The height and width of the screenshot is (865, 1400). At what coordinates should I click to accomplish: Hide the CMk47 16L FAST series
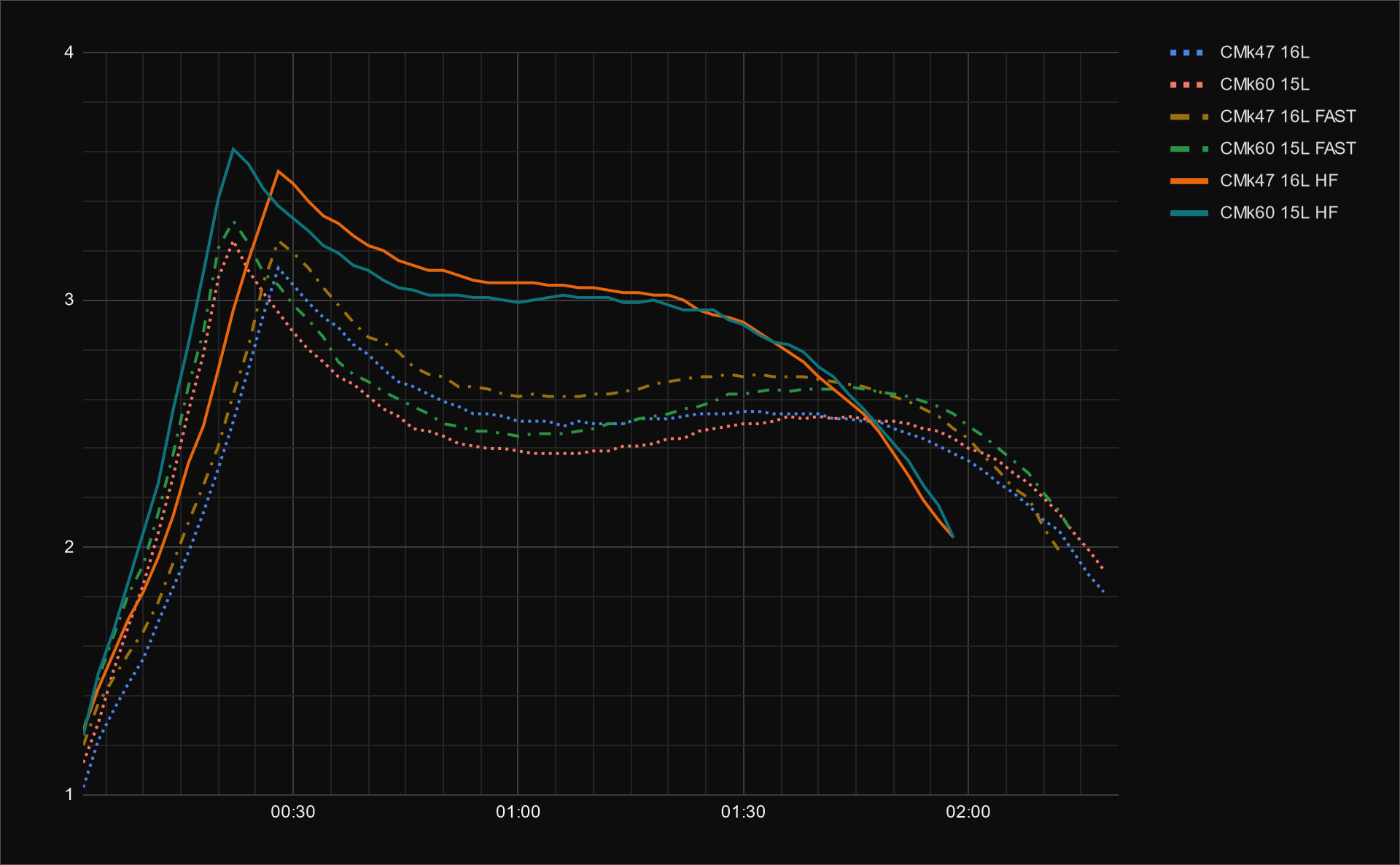pyautogui.click(x=1287, y=117)
